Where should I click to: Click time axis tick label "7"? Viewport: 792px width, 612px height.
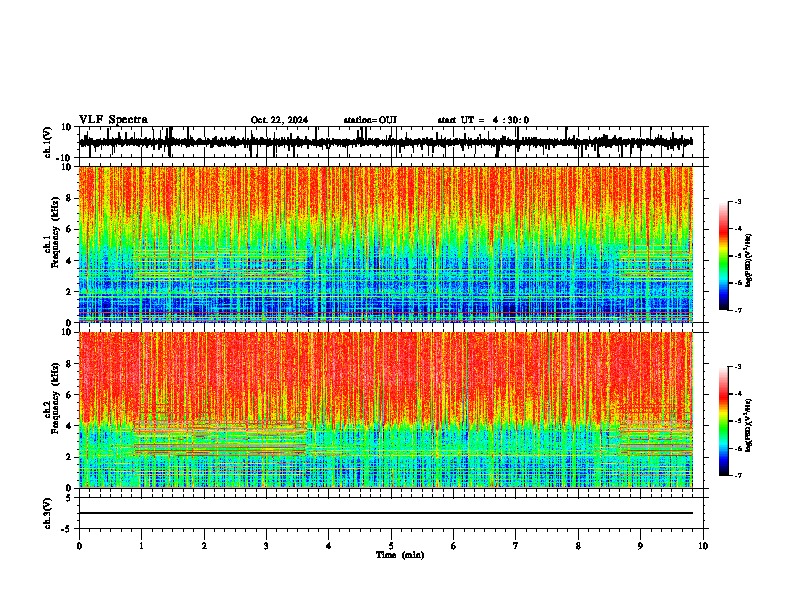[x=516, y=546]
